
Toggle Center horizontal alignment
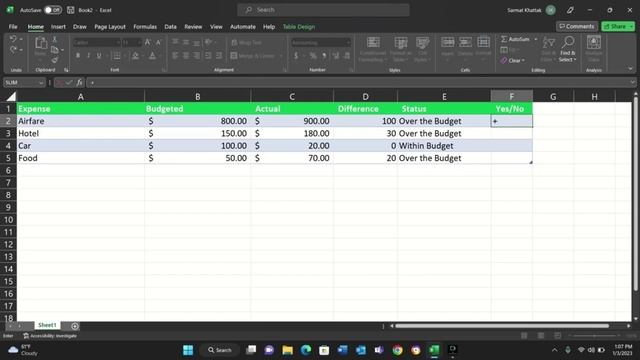186,56
